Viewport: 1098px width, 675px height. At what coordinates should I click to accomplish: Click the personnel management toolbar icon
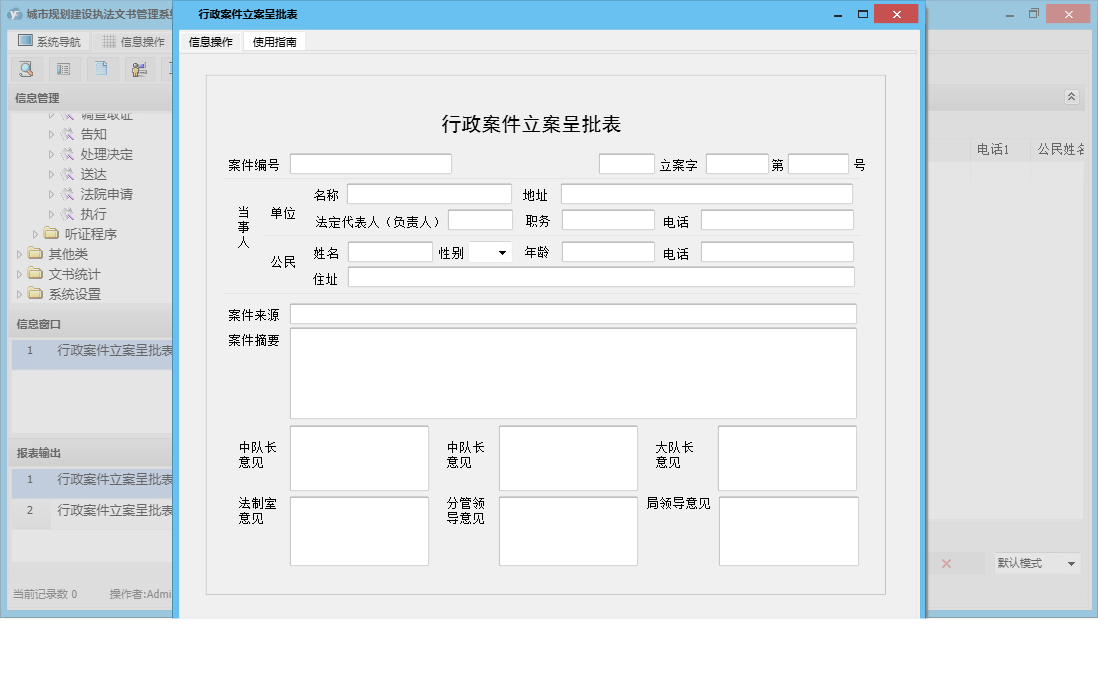140,69
